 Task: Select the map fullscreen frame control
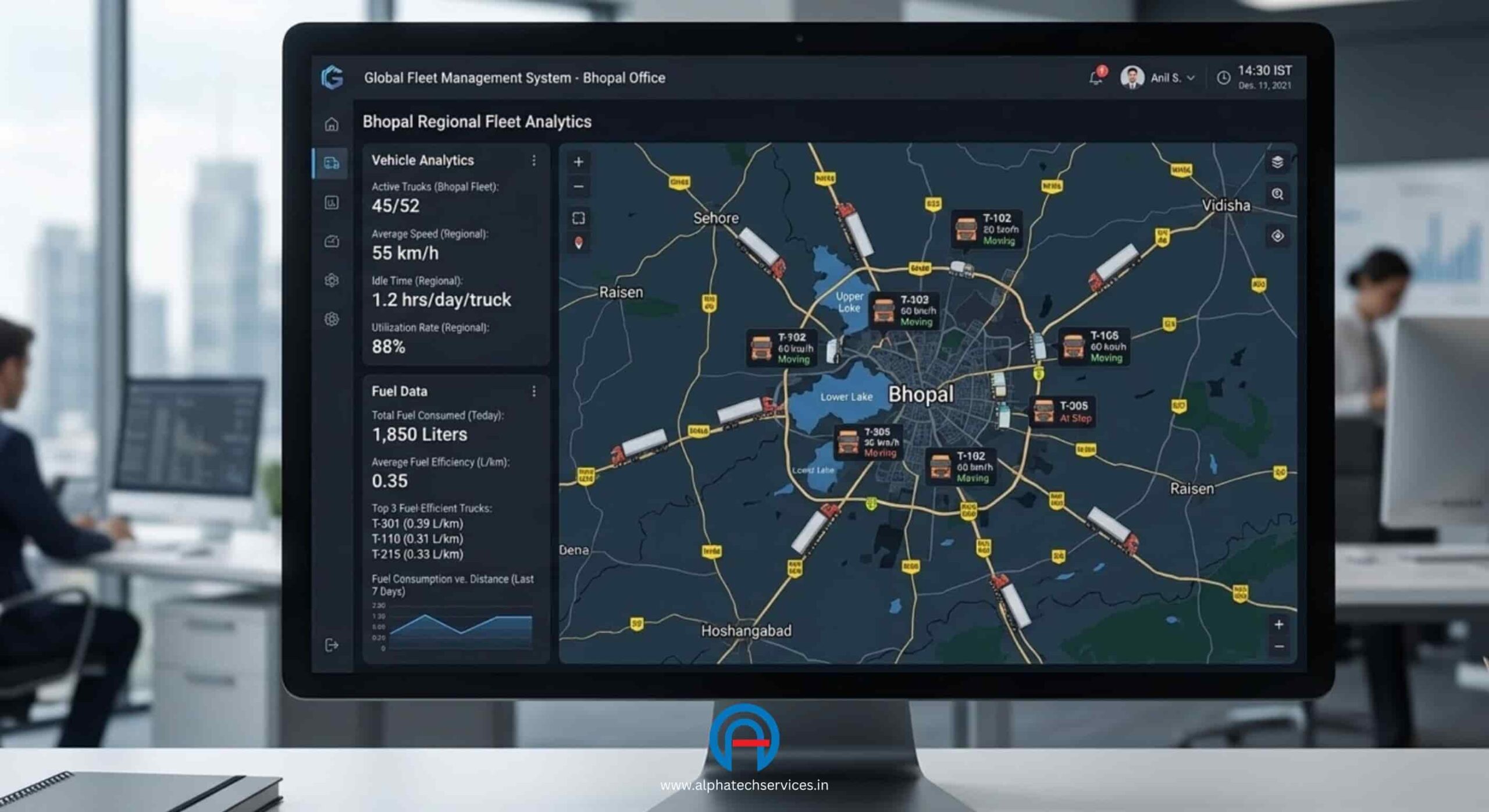coord(578,218)
